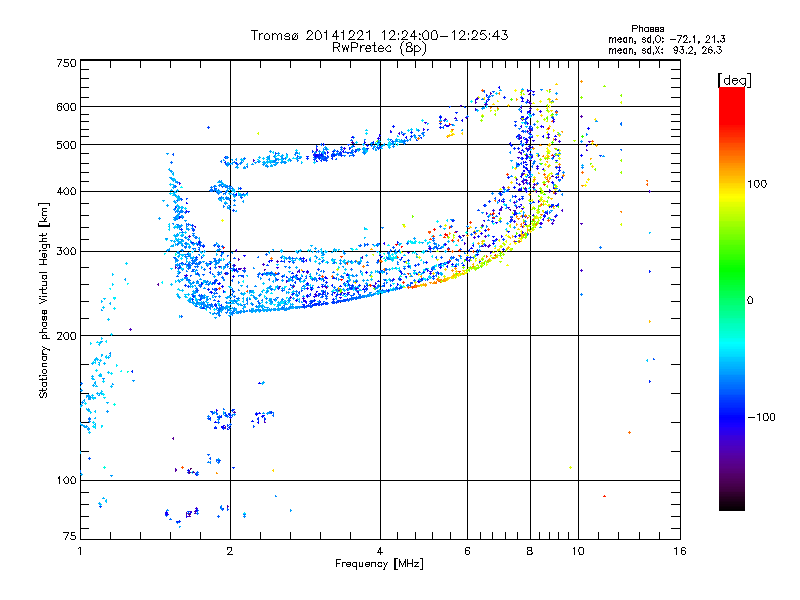The height and width of the screenshot is (600, 800).
Task: Click the colorbar tick label '100'
Action: (x=757, y=184)
